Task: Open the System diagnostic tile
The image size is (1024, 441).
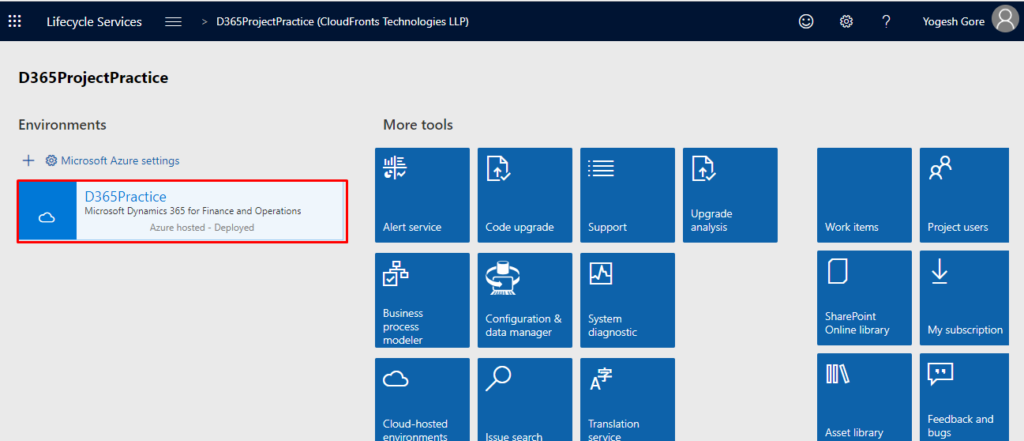Action: point(627,300)
